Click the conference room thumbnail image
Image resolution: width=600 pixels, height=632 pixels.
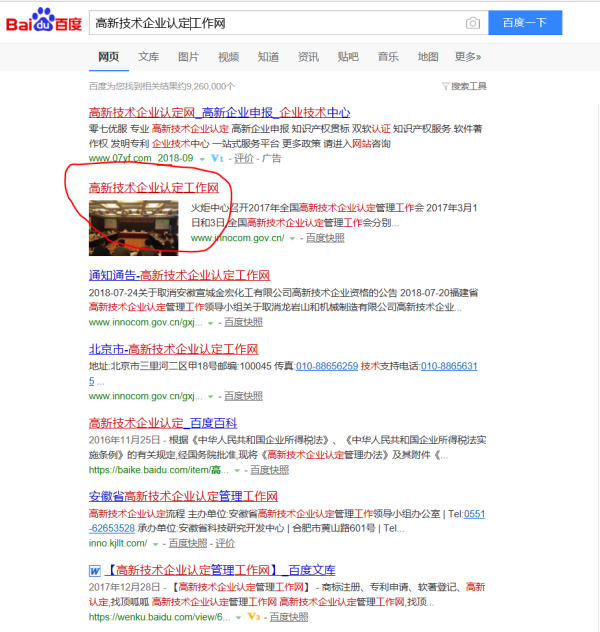pos(133,228)
